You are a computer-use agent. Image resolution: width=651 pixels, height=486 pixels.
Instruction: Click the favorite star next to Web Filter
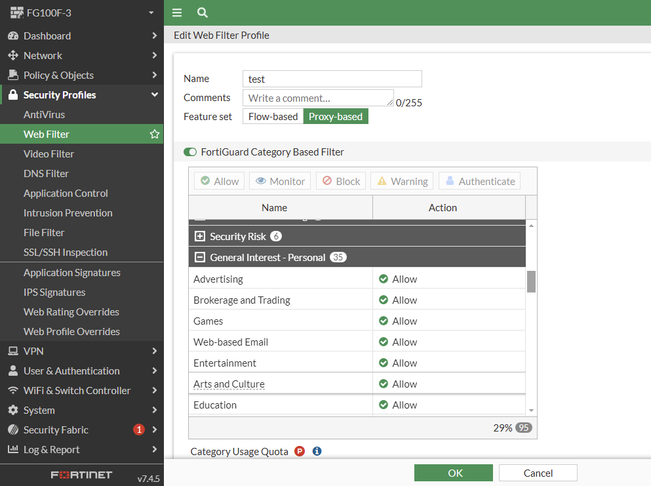click(x=154, y=134)
